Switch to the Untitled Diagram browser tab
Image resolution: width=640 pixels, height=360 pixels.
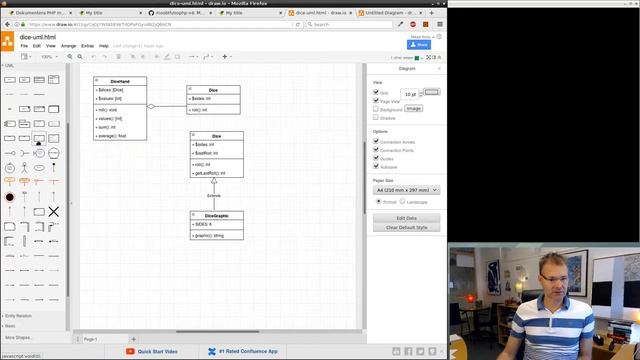[390, 13]
